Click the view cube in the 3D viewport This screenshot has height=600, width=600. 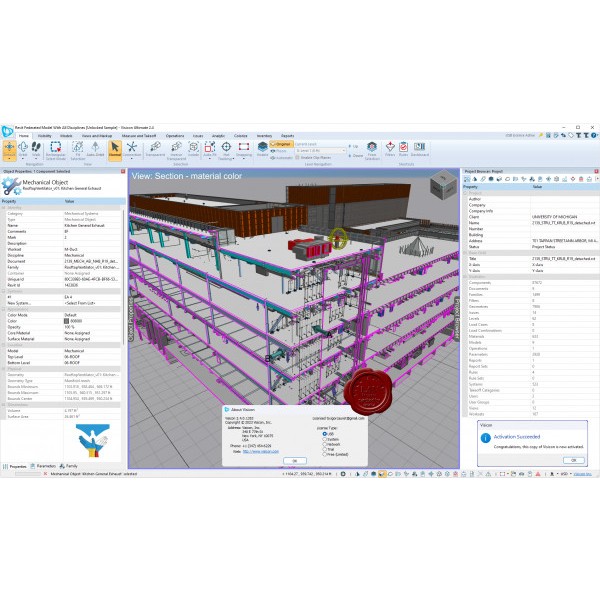[443, 185]
